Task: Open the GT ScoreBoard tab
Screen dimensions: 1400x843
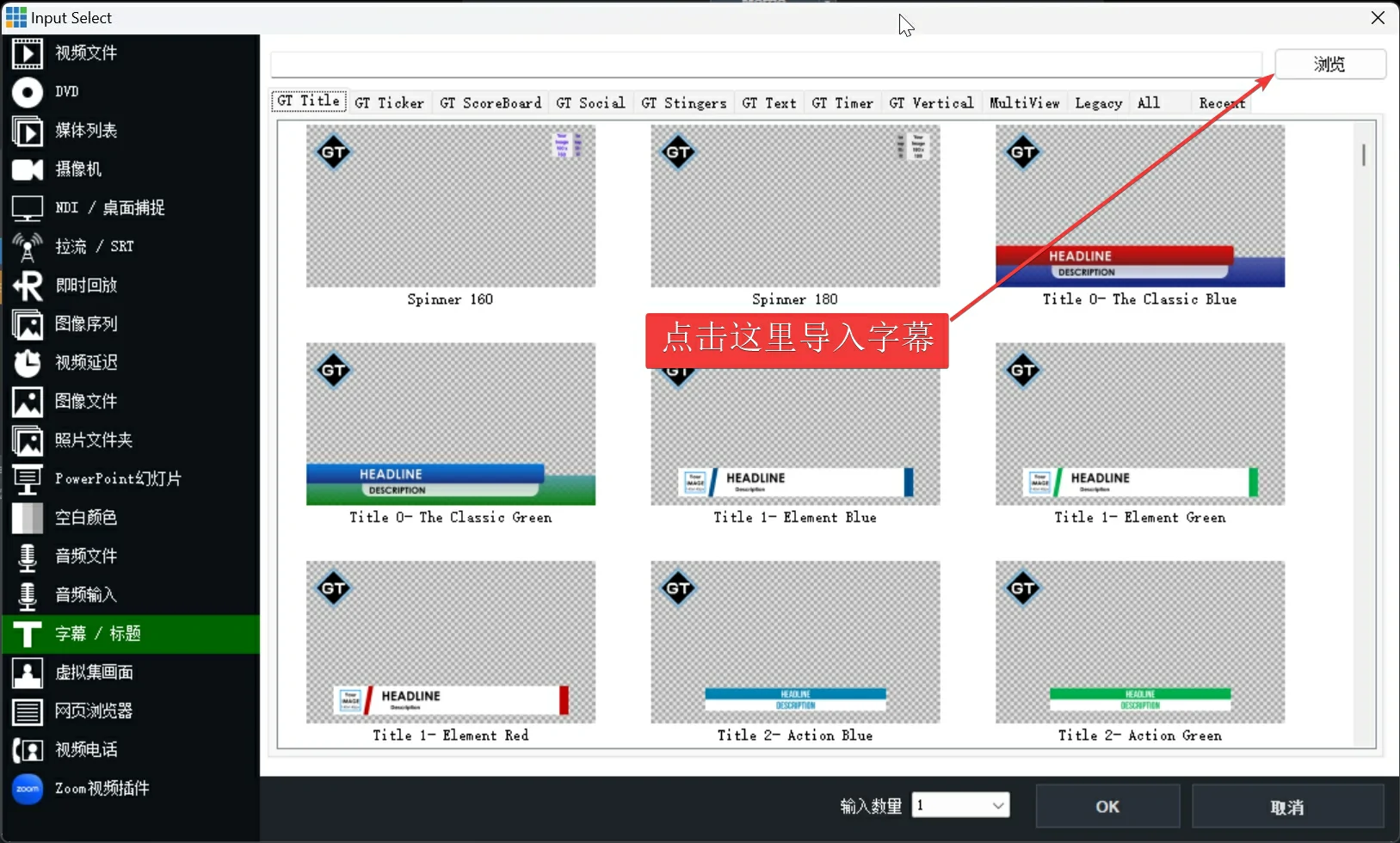Action: [x=490, y=103]
